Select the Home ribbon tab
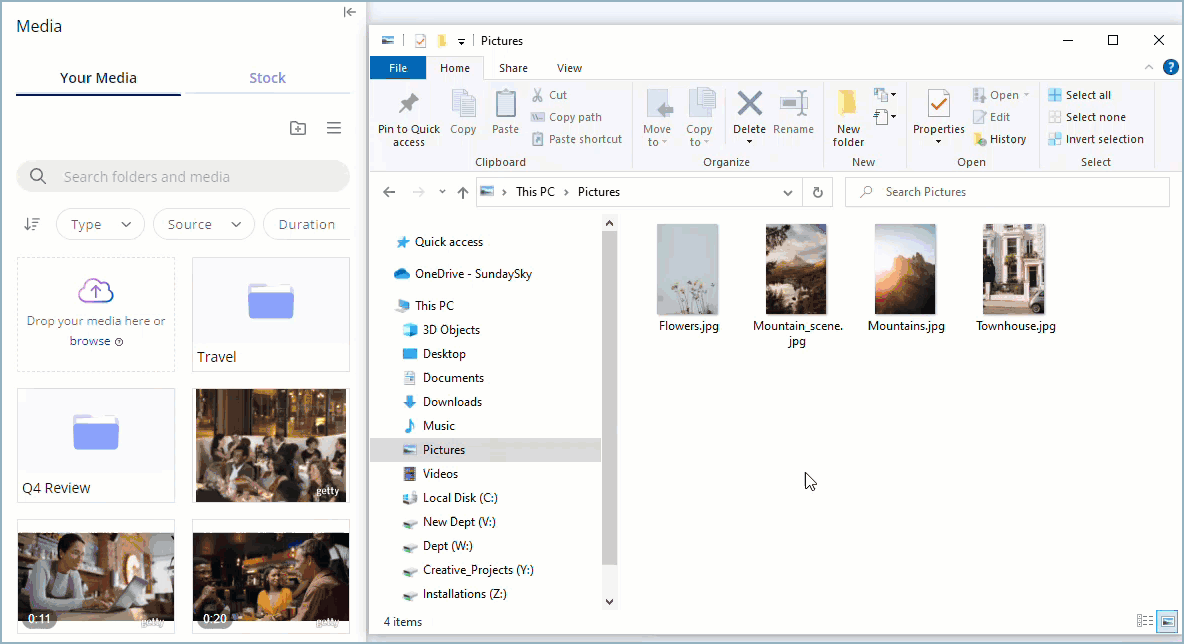This screenshot has width=1184, height=644. point(455,68)
